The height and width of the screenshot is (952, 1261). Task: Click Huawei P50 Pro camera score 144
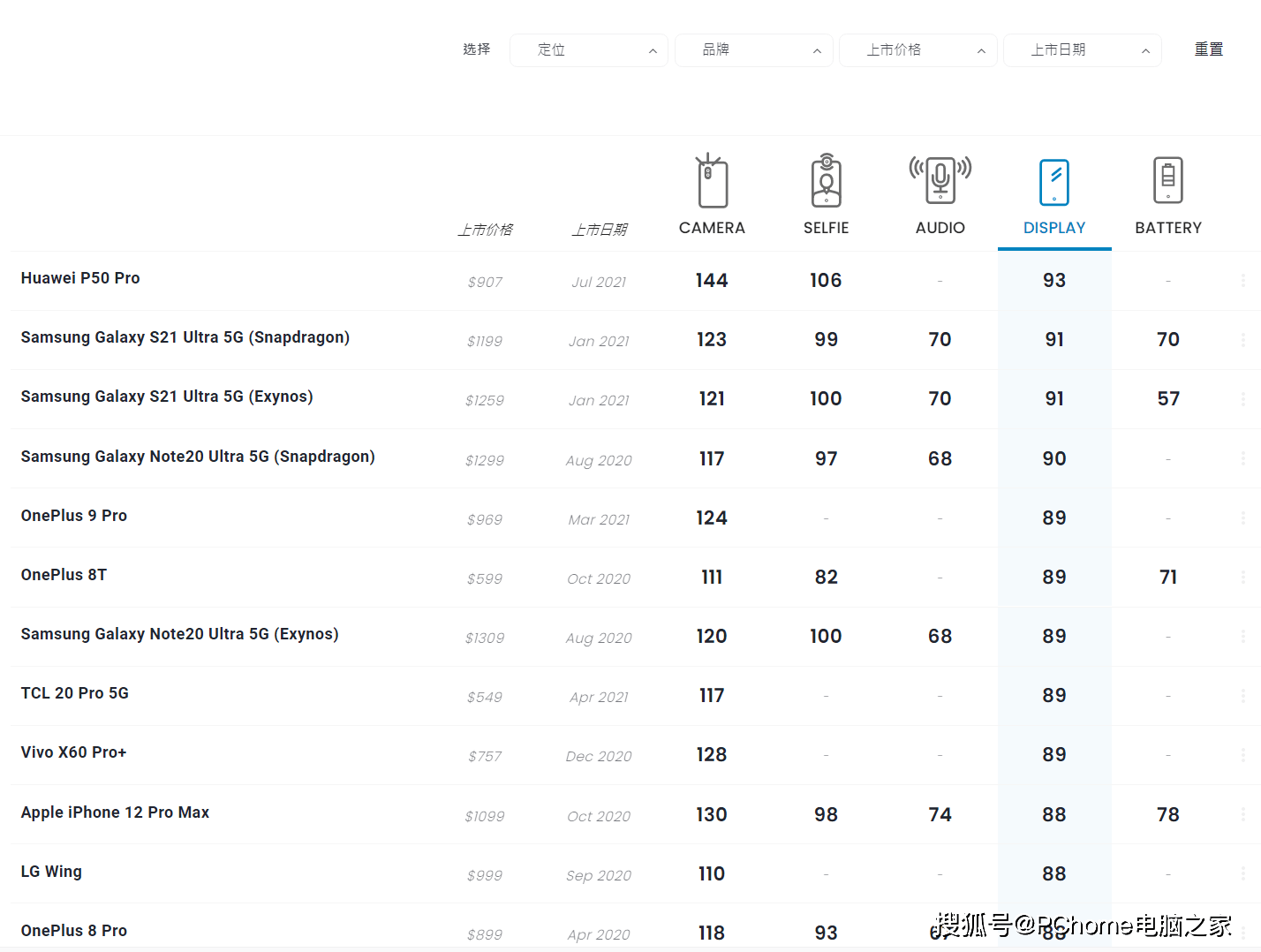(712, 281)
